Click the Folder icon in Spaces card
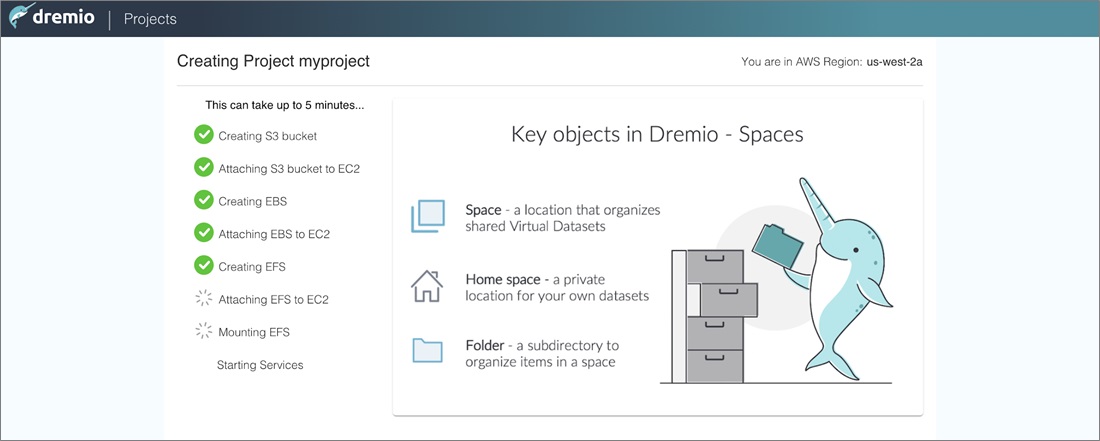Image resolution: width=1100 pixels, height=441 pixels. (x=427, y=351)
